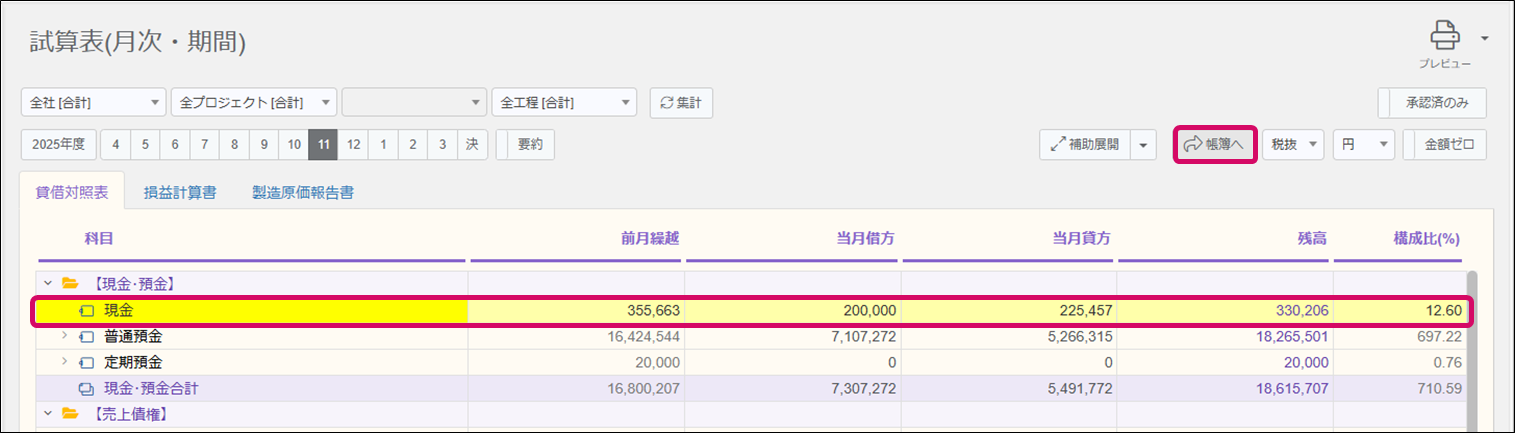The height and width of the screenshot is (433, 1515).
Task: Click the 2025年度 fiscal year button
Action: [x=59, y=144]
